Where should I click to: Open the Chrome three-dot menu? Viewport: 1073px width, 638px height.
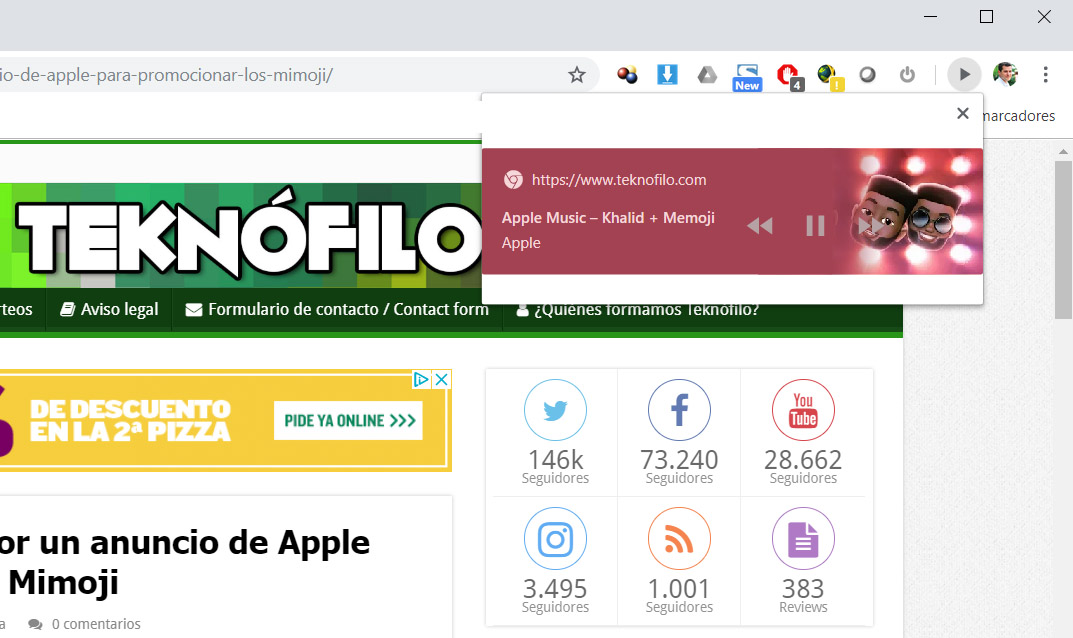(x=1045, y=75)
